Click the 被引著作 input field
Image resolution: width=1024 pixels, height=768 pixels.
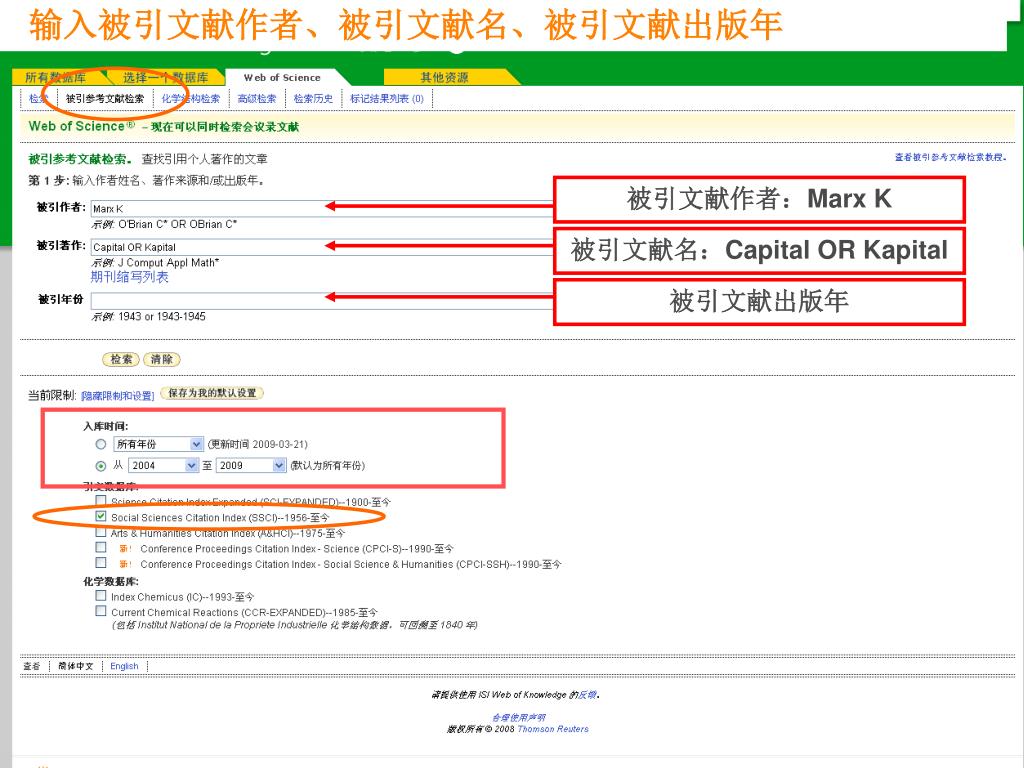tap(321, 247)
